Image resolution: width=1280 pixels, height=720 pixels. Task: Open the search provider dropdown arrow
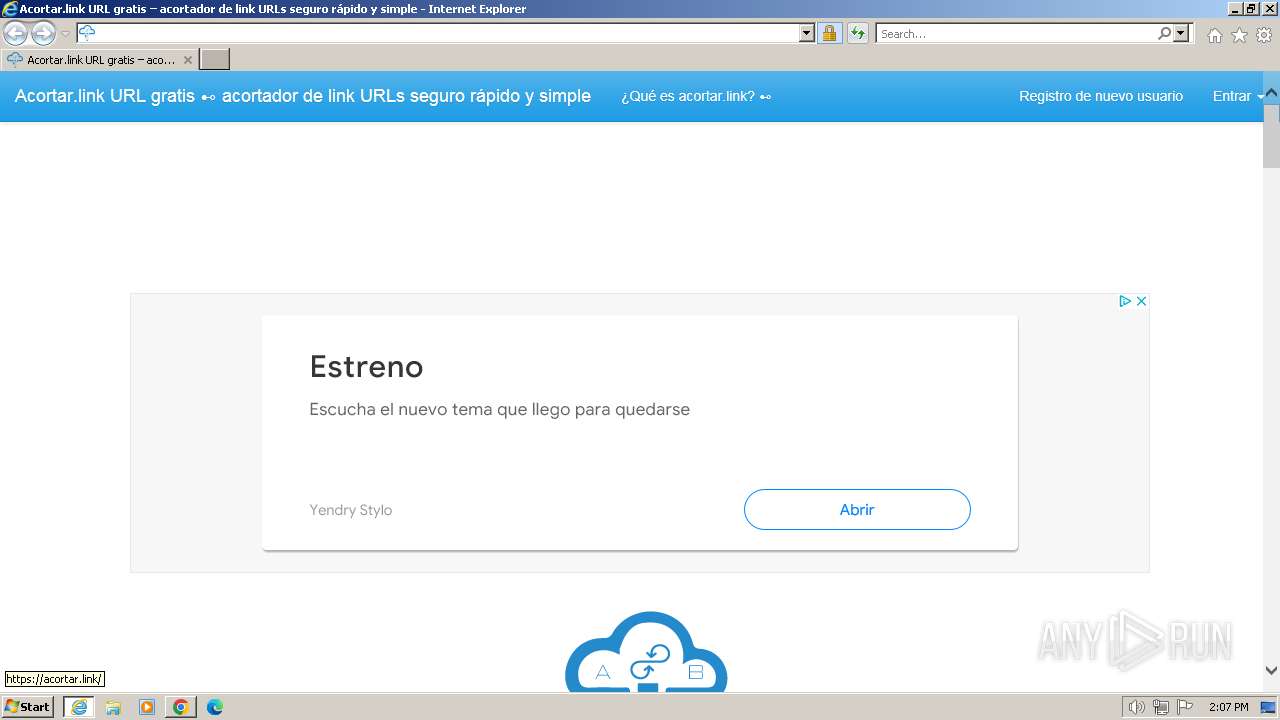[x=1181, y=33]
